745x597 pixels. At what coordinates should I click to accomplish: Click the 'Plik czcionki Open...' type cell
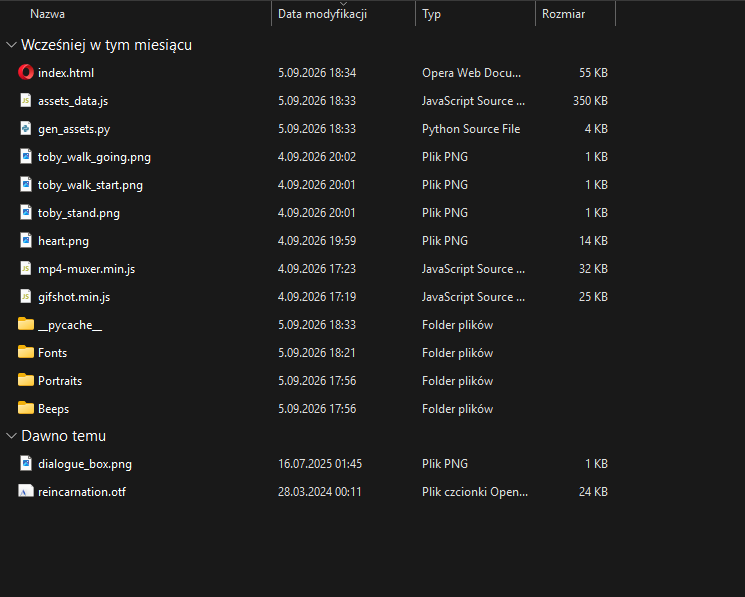475,492
